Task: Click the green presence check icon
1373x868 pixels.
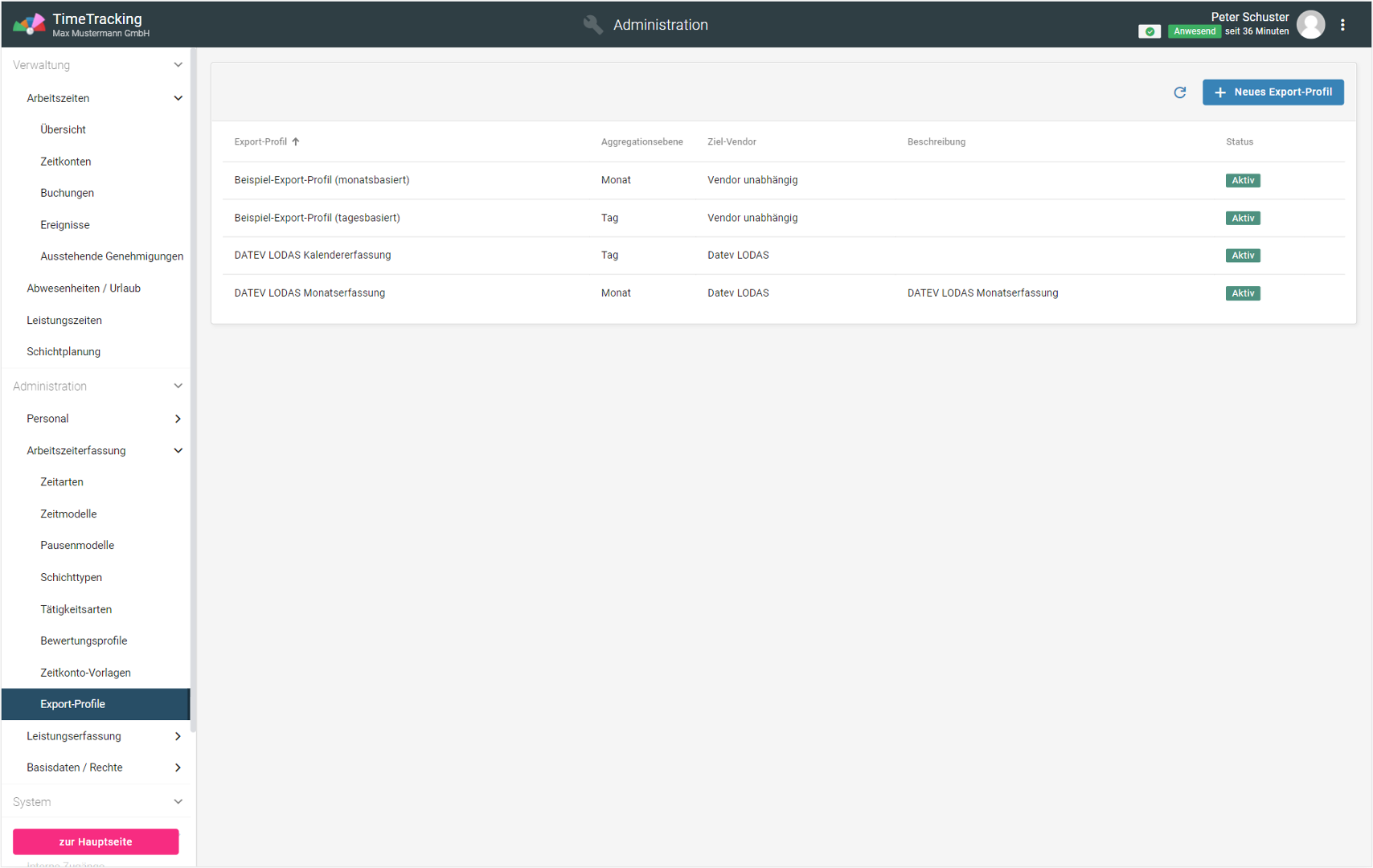Action: [1150, 31]
